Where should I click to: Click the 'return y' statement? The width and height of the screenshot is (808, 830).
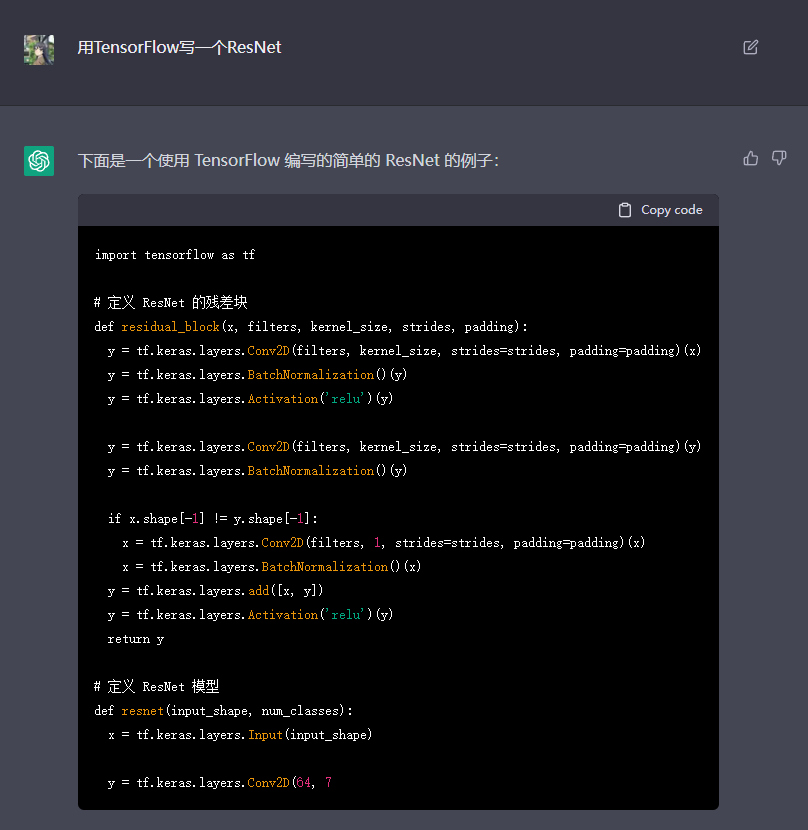click(x=136, y=639)
